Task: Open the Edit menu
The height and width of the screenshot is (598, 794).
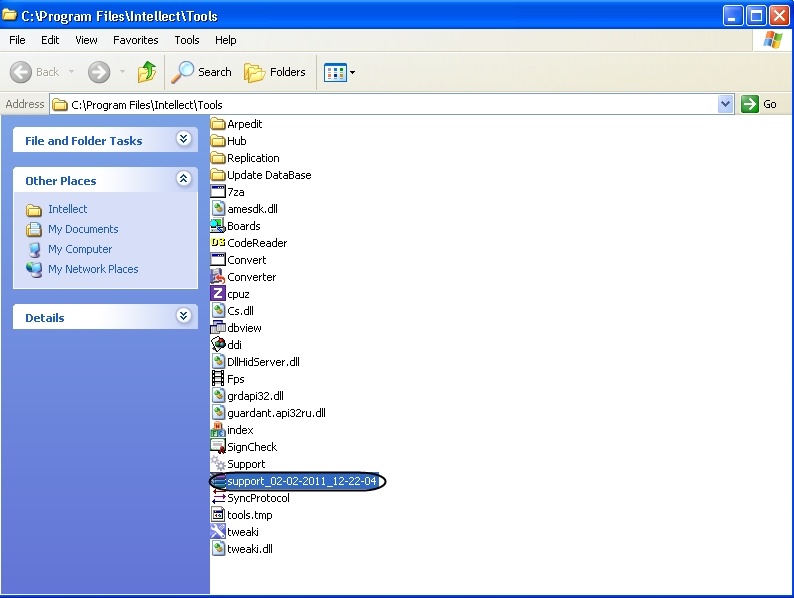Action: (x=50, y=40)
